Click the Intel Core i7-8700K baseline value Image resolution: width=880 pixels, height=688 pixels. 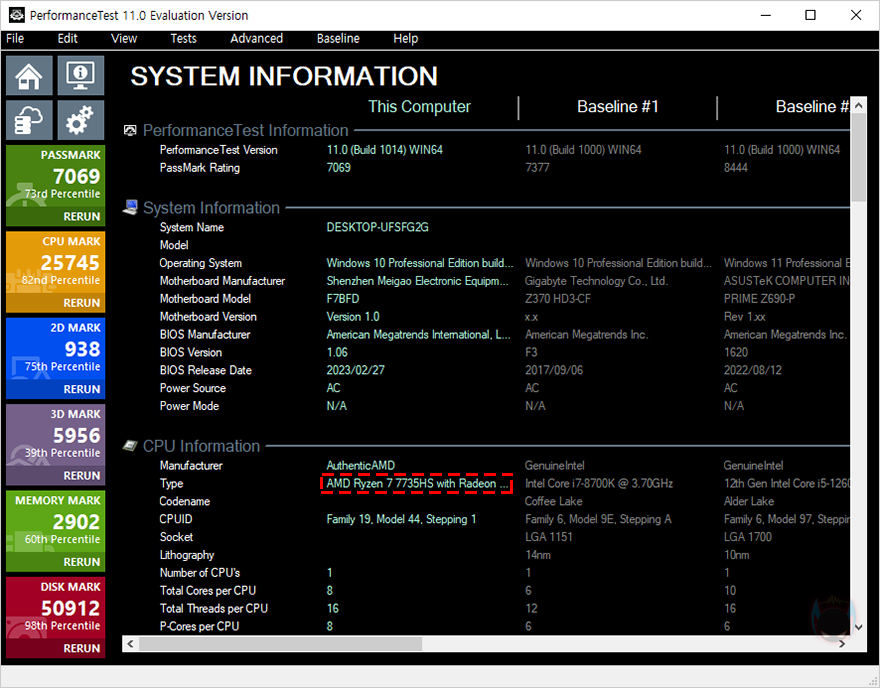point(598,484)
